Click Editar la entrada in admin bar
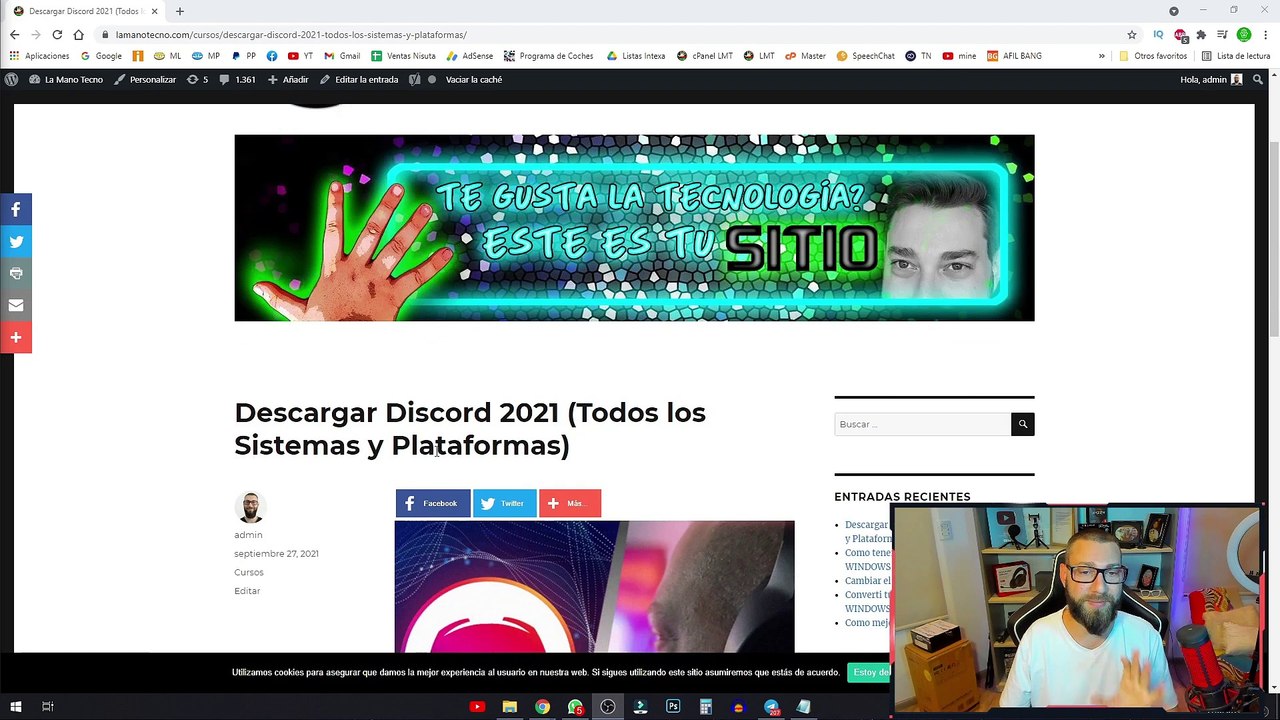This screenshot has height=720, width=1280. 359,80
